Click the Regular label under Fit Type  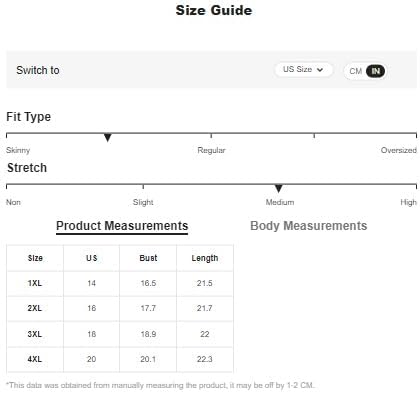(211, 150)
